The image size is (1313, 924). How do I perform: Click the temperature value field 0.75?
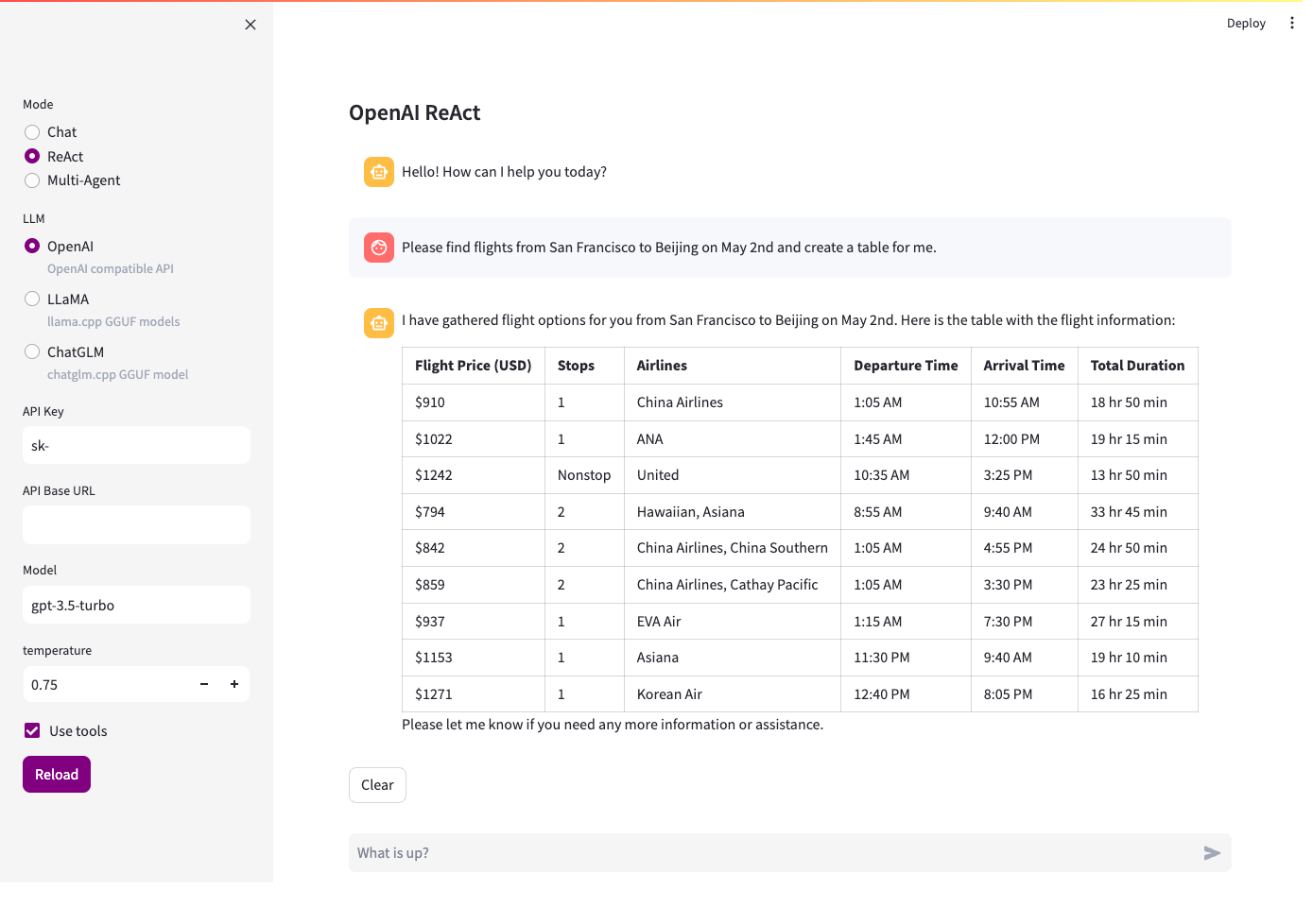(x=106, y=684)
